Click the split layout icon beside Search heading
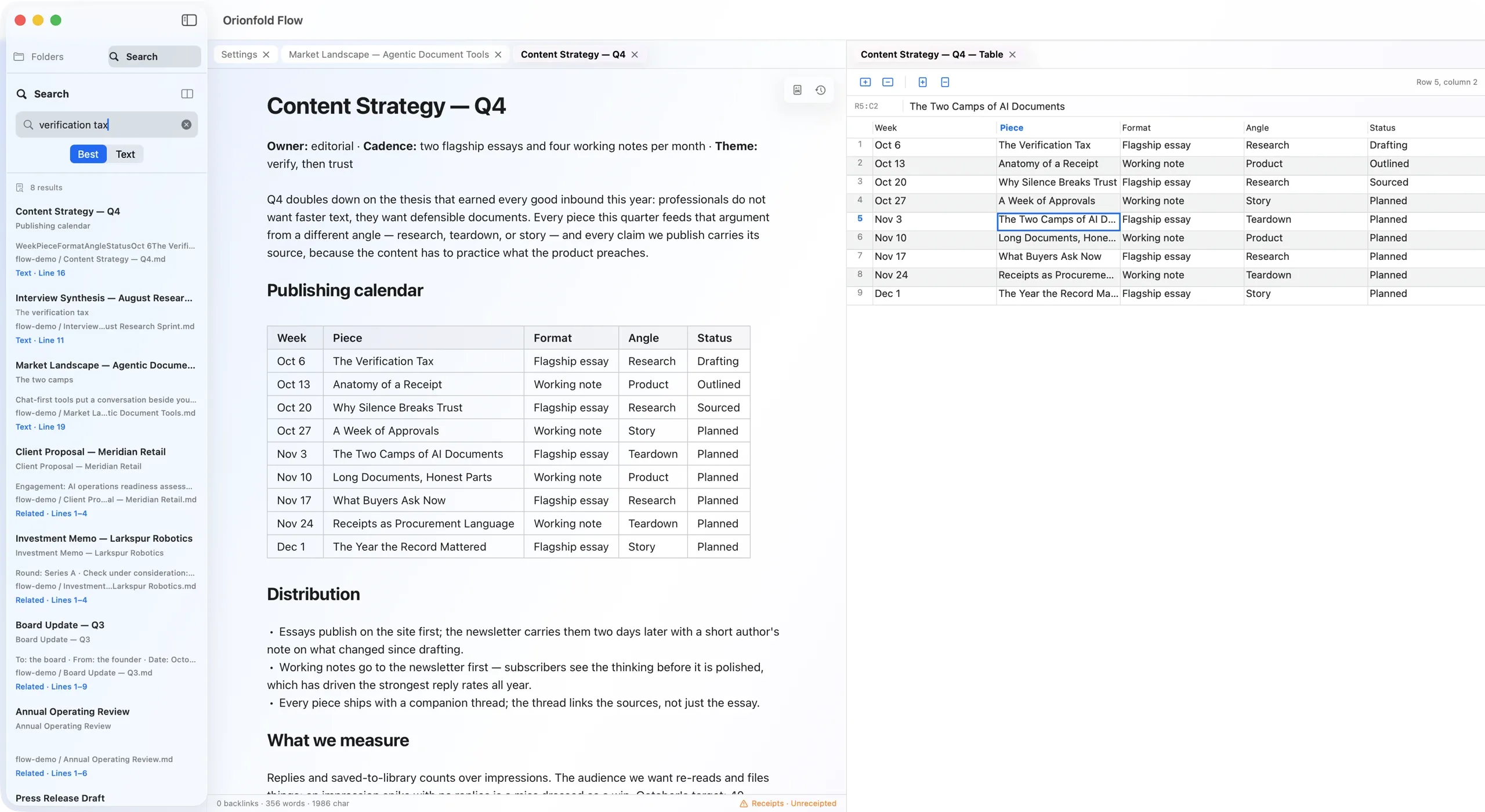This screenshot has width=1485, height=812. (x=187, y=94)
